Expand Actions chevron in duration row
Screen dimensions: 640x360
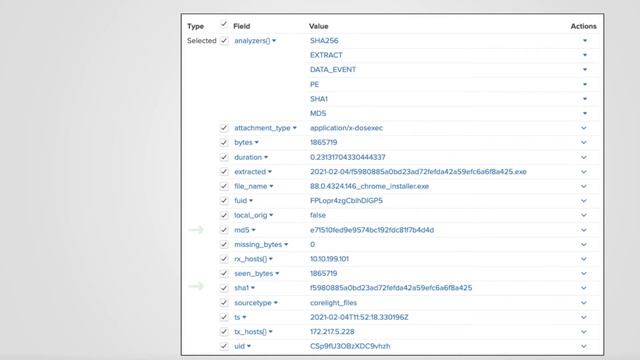coord(584,157)
